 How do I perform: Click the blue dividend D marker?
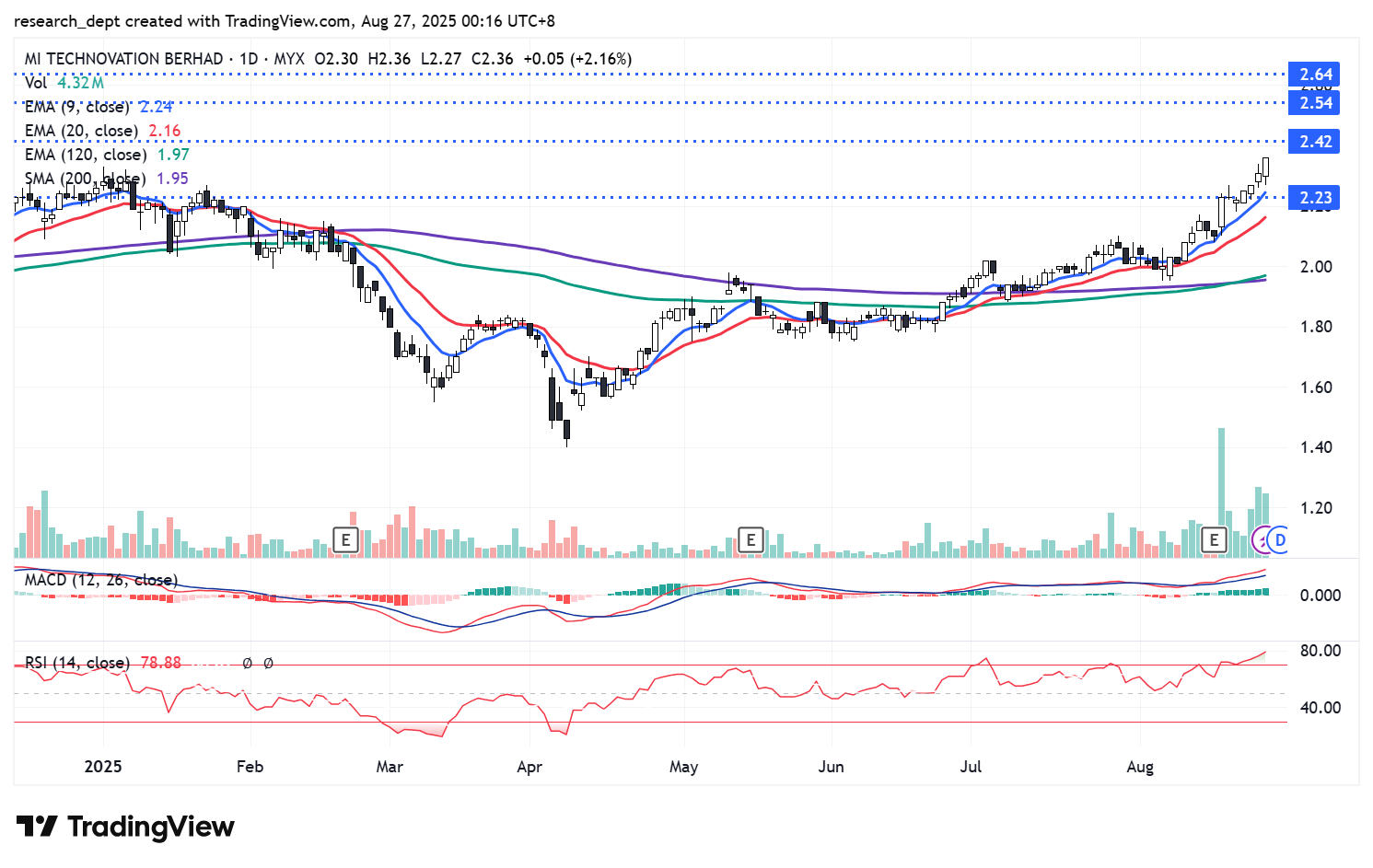tap(1280, 540)
